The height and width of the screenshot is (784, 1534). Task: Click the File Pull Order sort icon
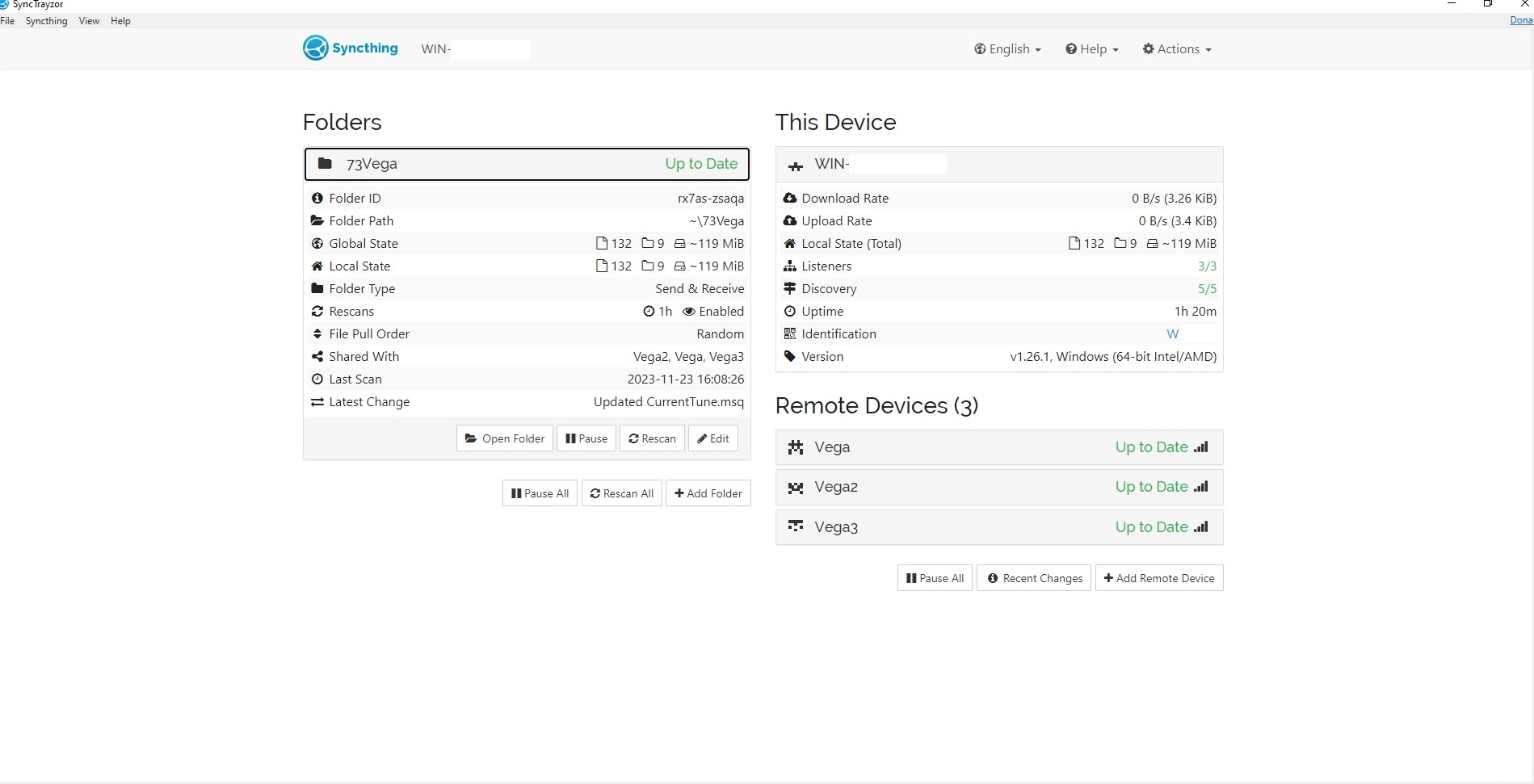tap(317, 333)
